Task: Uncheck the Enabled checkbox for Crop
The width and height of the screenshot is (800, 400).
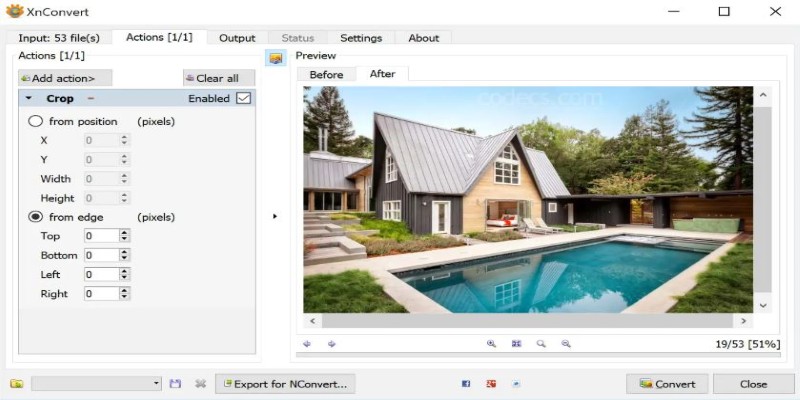Action: (x=243, y=99)
